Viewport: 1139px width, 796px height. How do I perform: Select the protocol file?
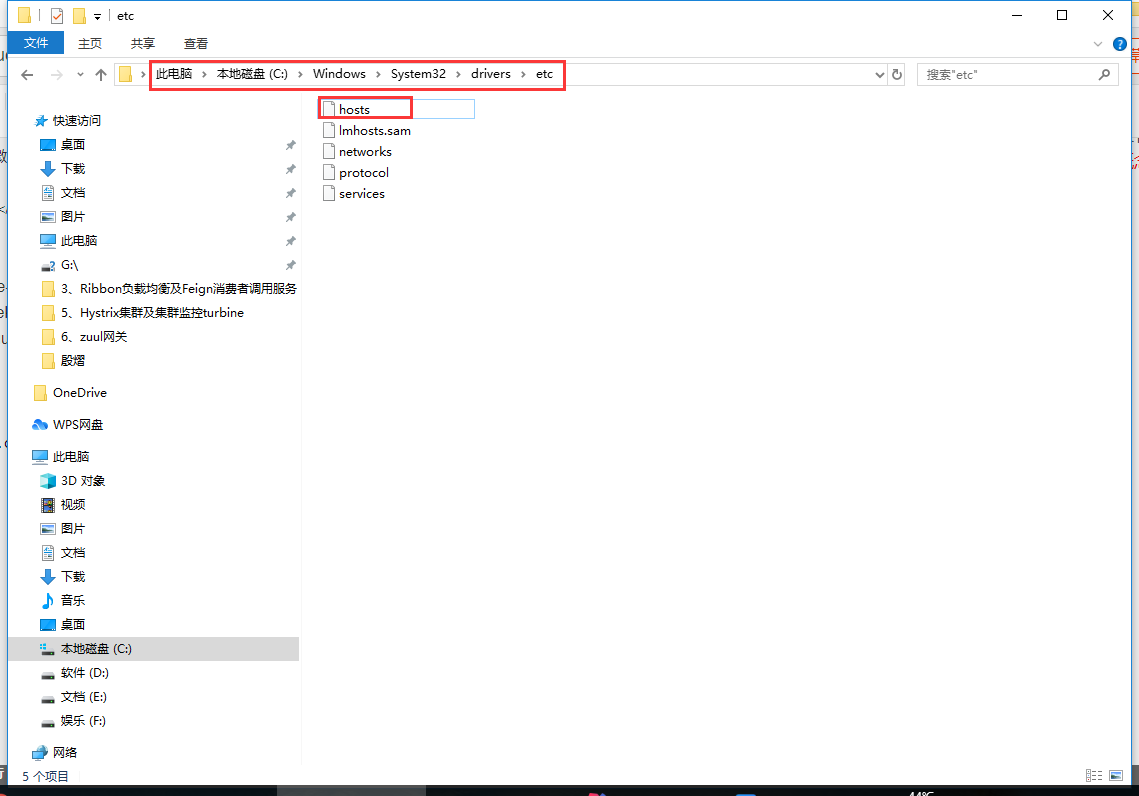click(x=364, y=173)
